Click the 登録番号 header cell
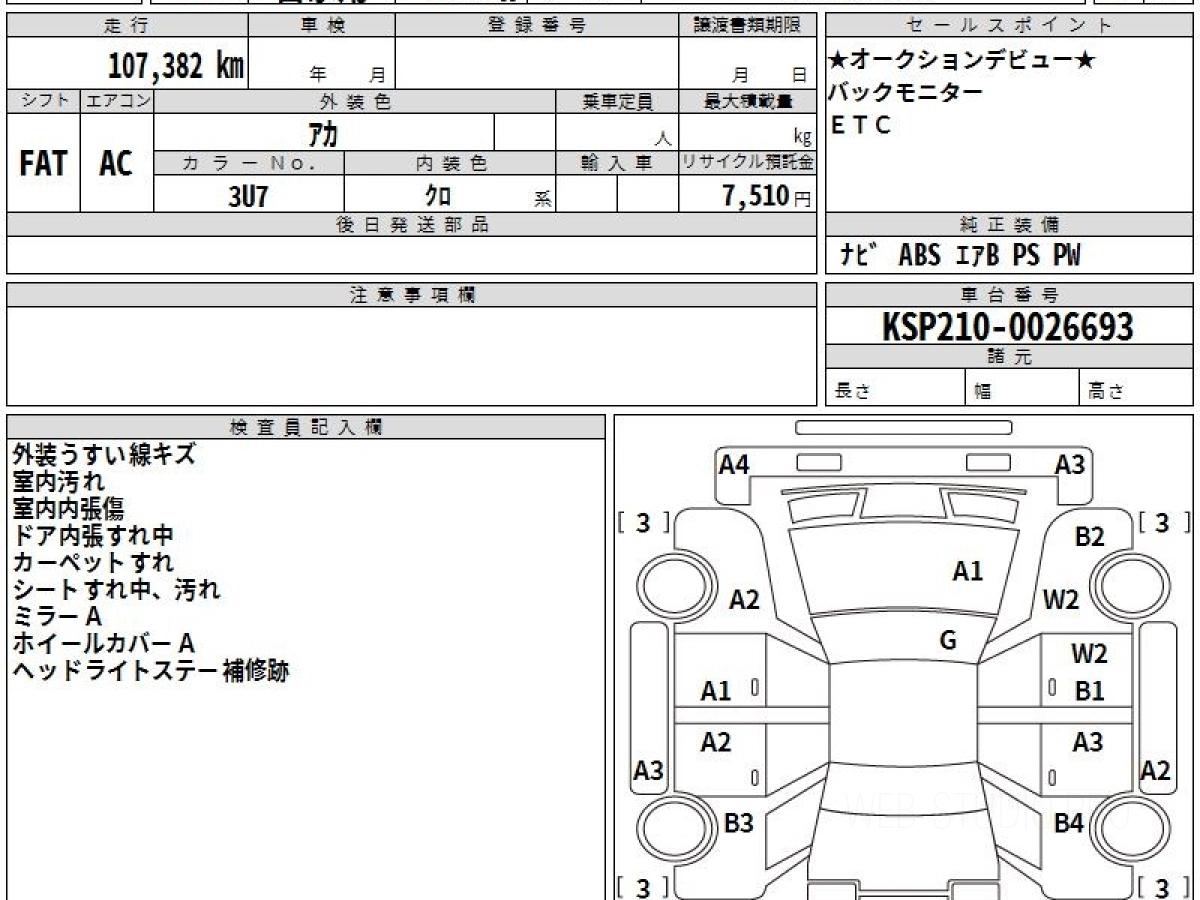The image size is (1200, 900). tap(537, 26)
